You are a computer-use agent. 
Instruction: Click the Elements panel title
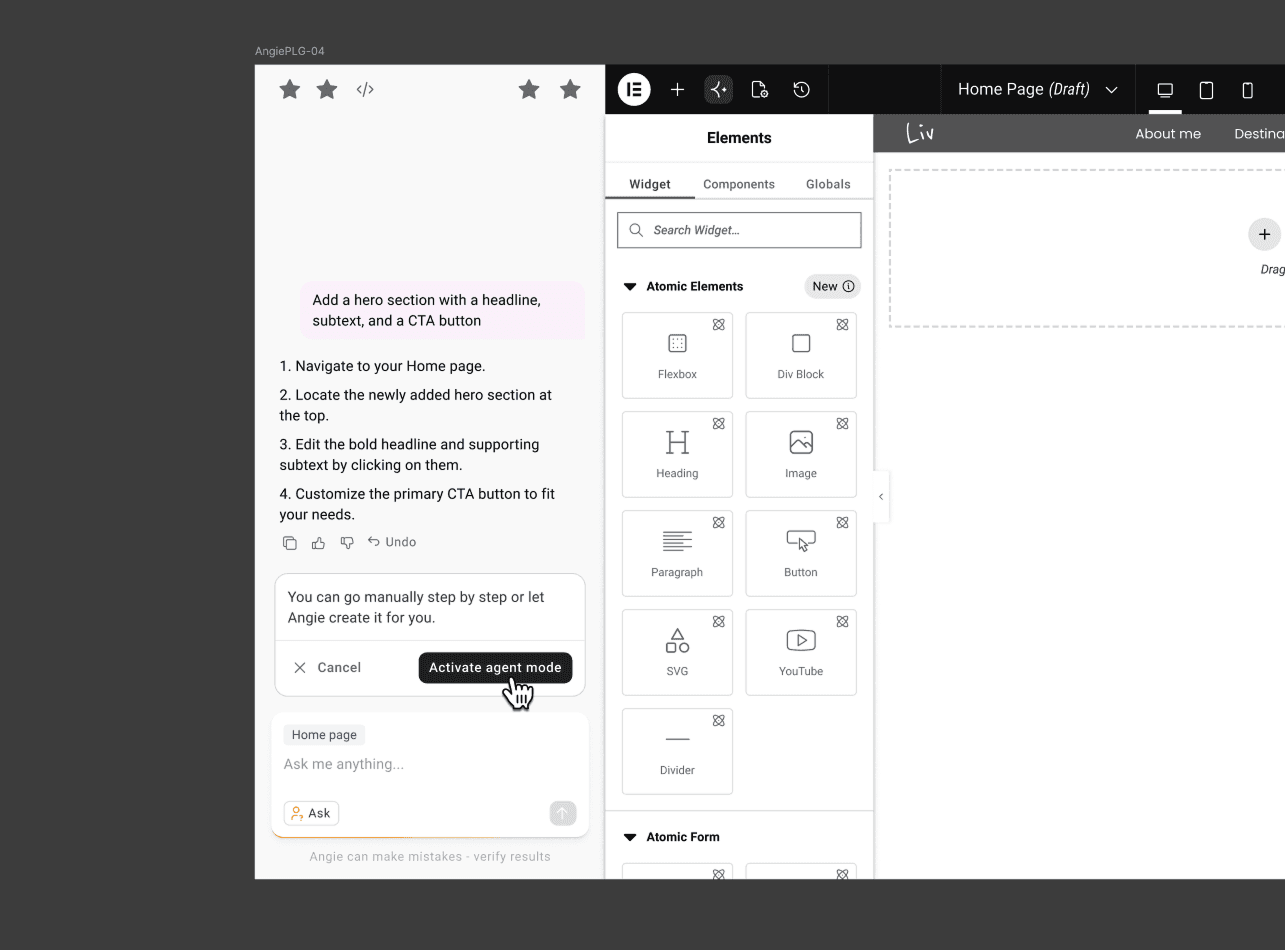click(739, 138)
